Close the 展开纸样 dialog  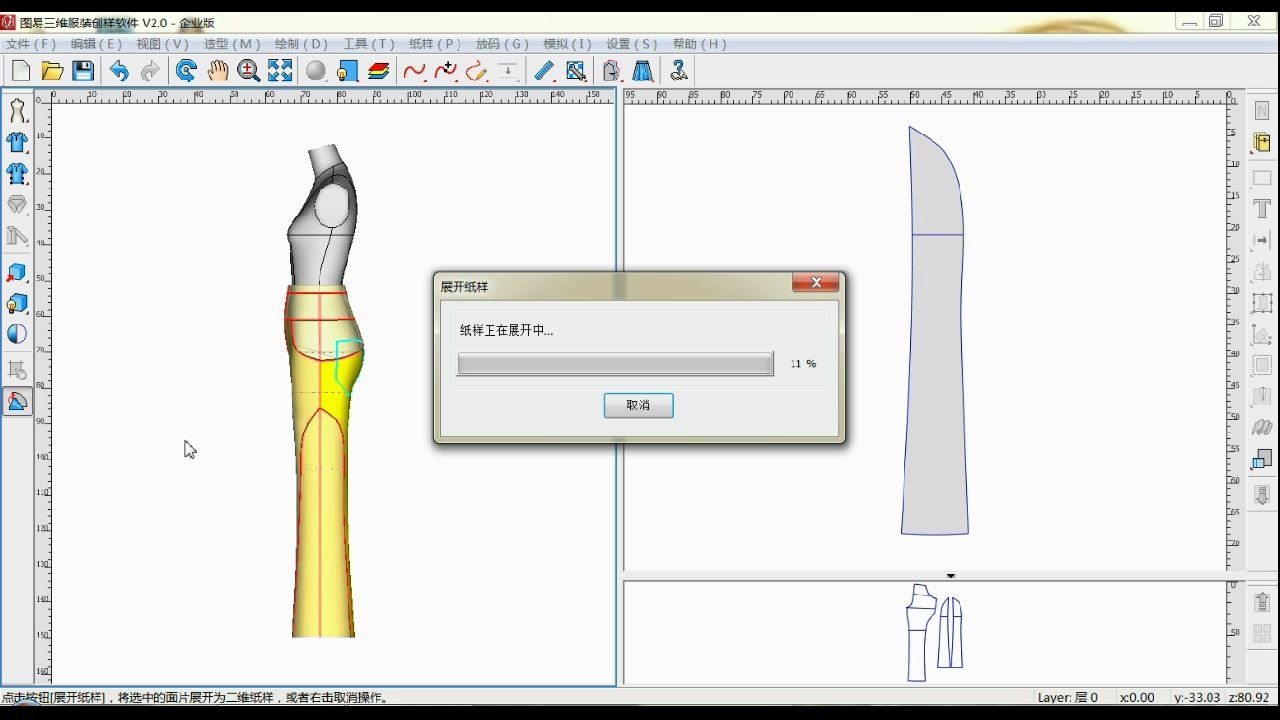pyautogui.click(x=816, y=282)
